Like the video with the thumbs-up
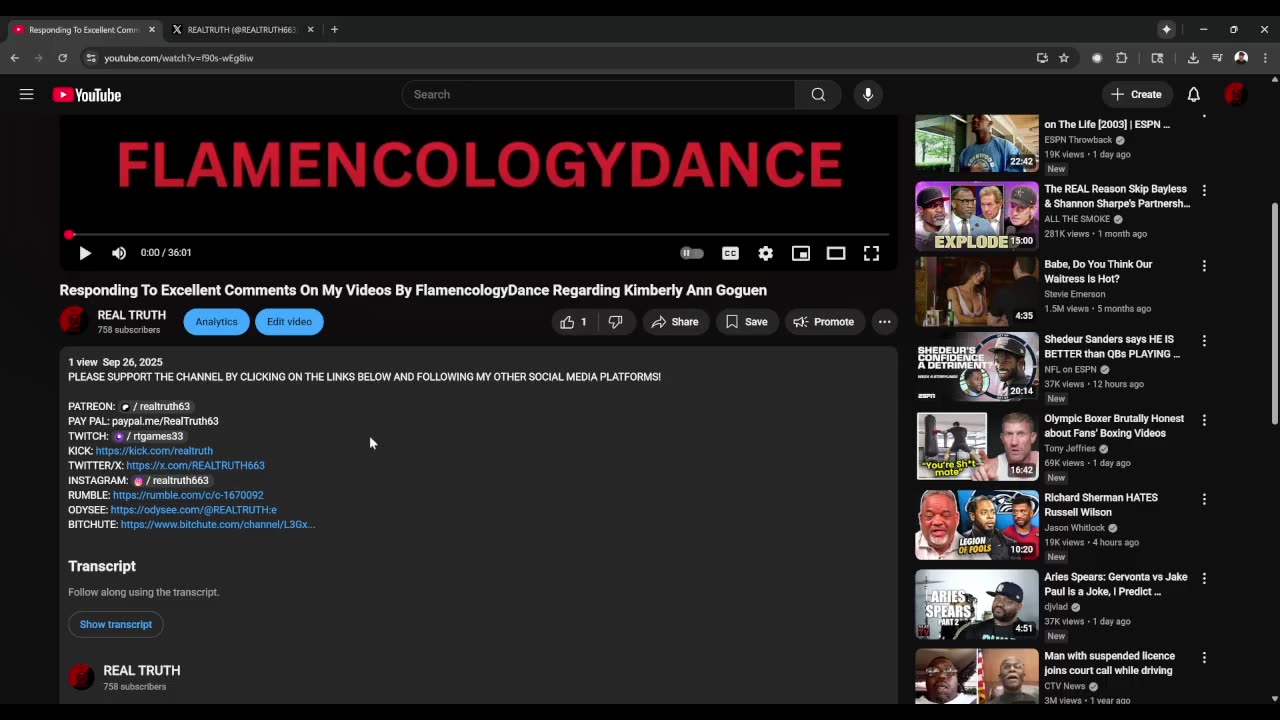The image size is (1280, 720). [x=573, y=322]
